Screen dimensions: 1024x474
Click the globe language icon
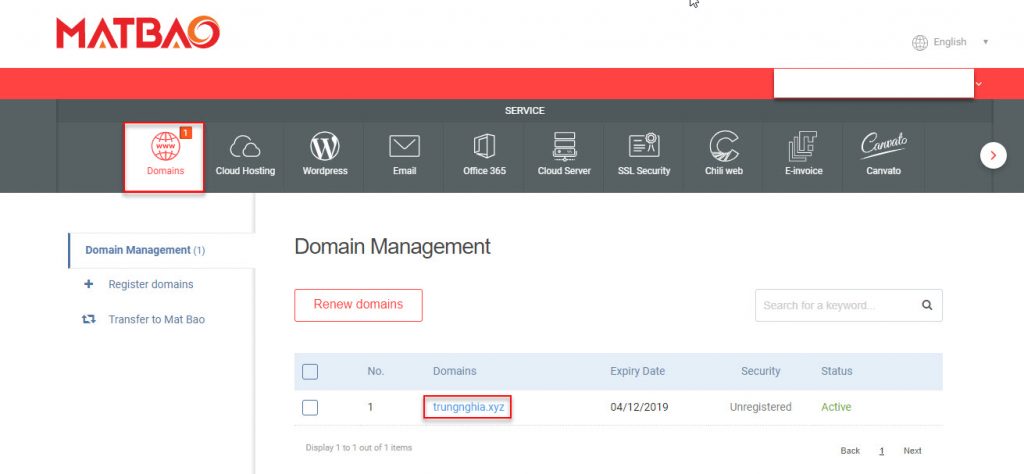click(x=920, y=42)
